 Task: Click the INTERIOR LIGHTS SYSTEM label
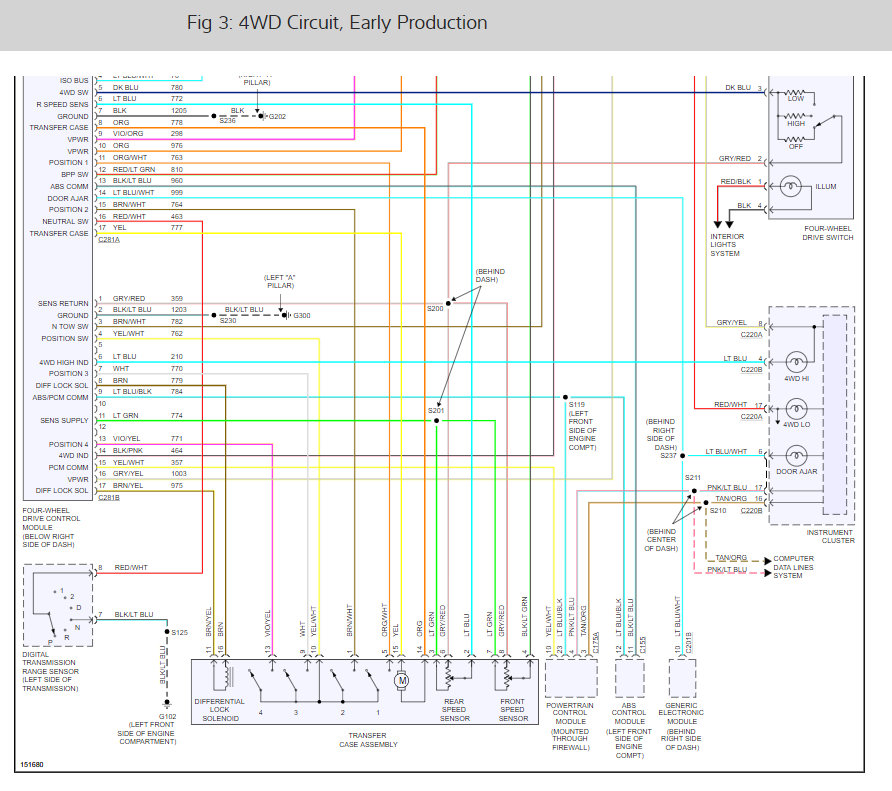point(726,245)
